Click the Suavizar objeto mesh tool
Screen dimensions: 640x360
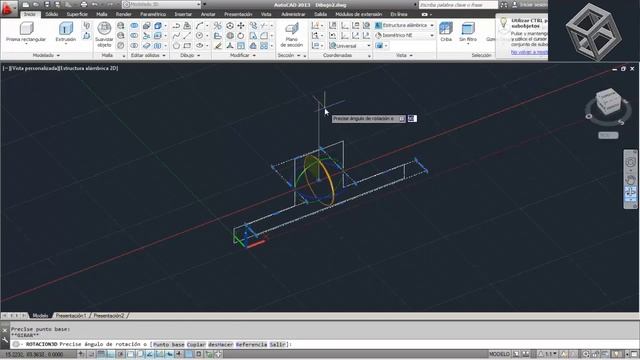pyautogui.click(x=104, y=34)
